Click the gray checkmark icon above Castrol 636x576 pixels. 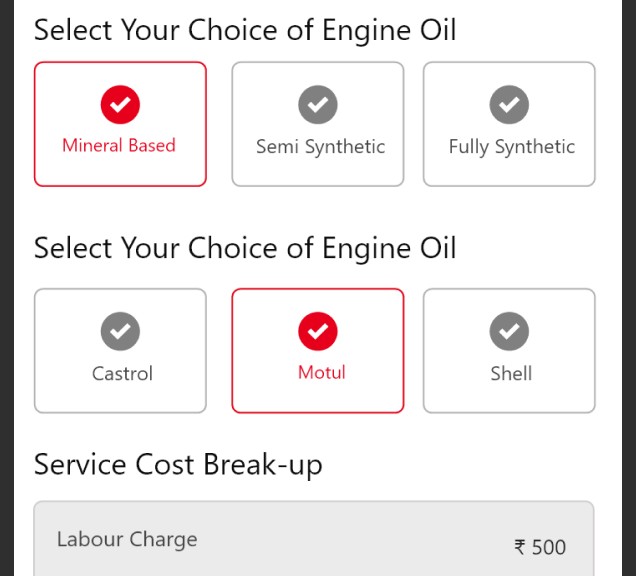(x=120, y=331)
